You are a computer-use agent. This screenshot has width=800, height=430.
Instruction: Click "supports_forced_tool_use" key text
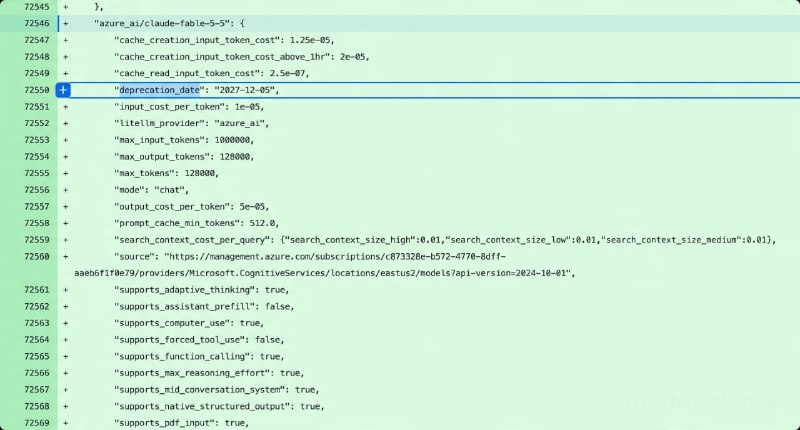pyautogui.click(x=182, y=340)
